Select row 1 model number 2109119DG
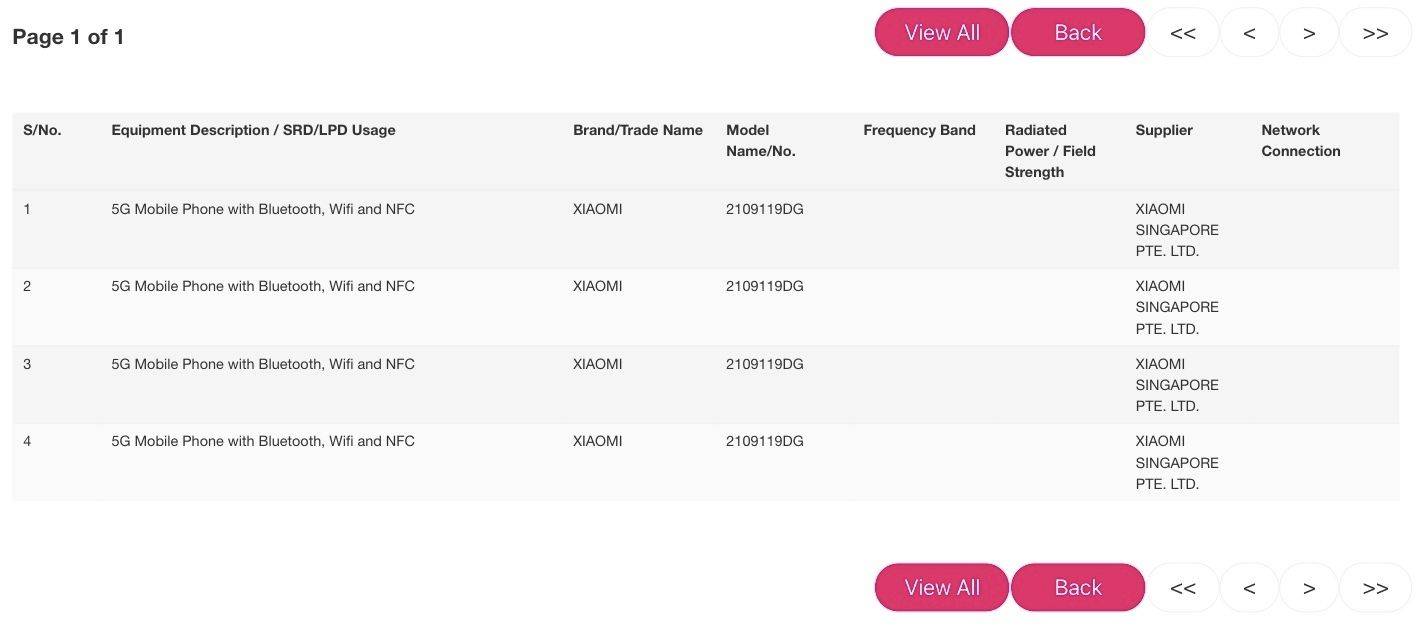1418x626 pixels. (764, 209)
